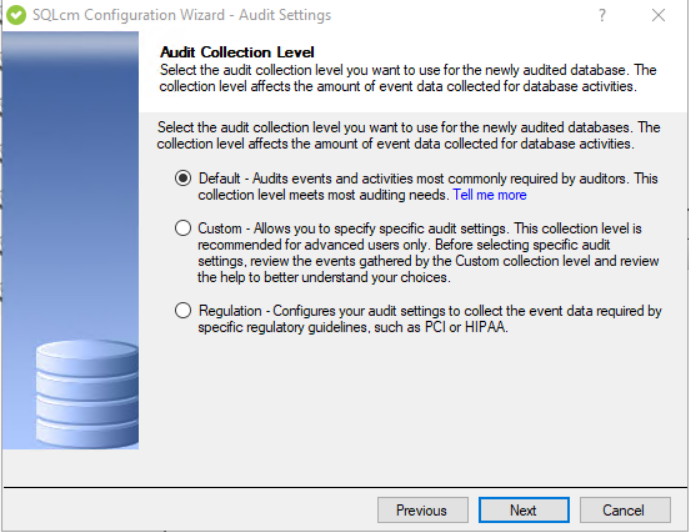
Task: Click the question mark help button
Action: [x=602, y=15]
